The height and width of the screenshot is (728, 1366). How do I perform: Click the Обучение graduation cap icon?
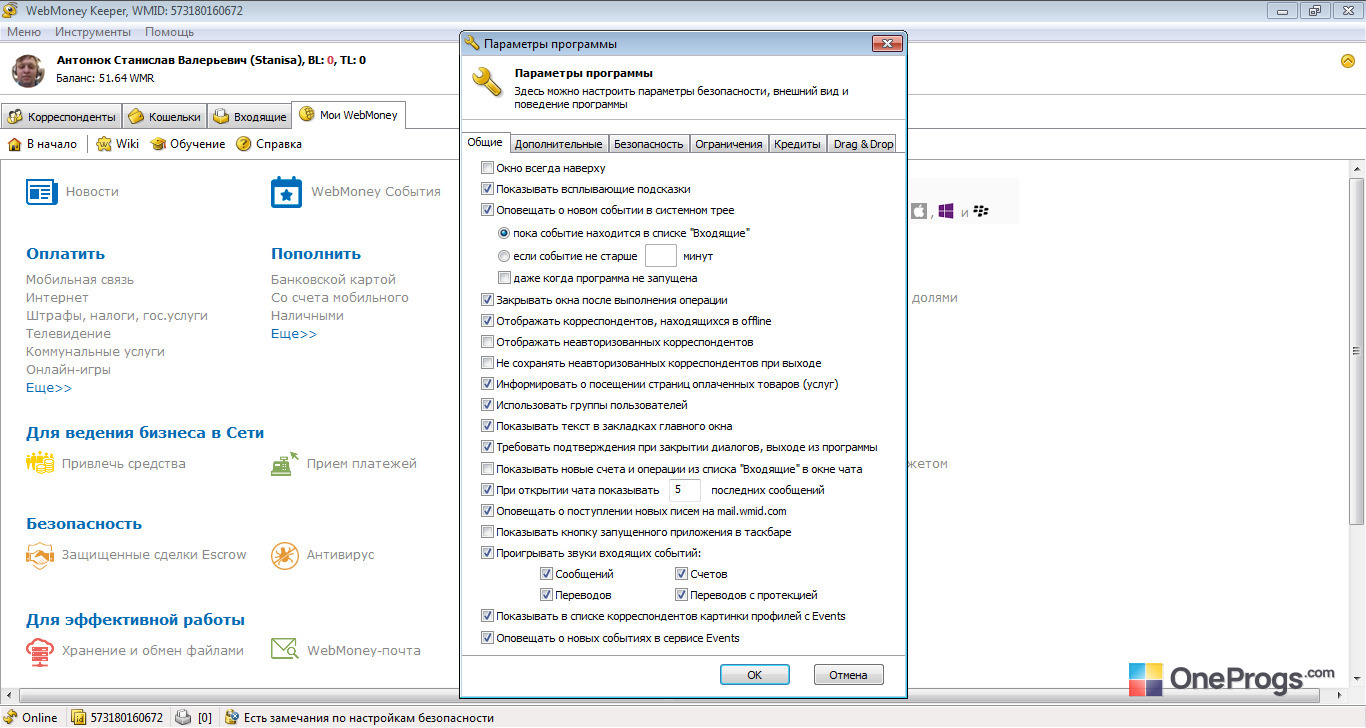[158, 144]
